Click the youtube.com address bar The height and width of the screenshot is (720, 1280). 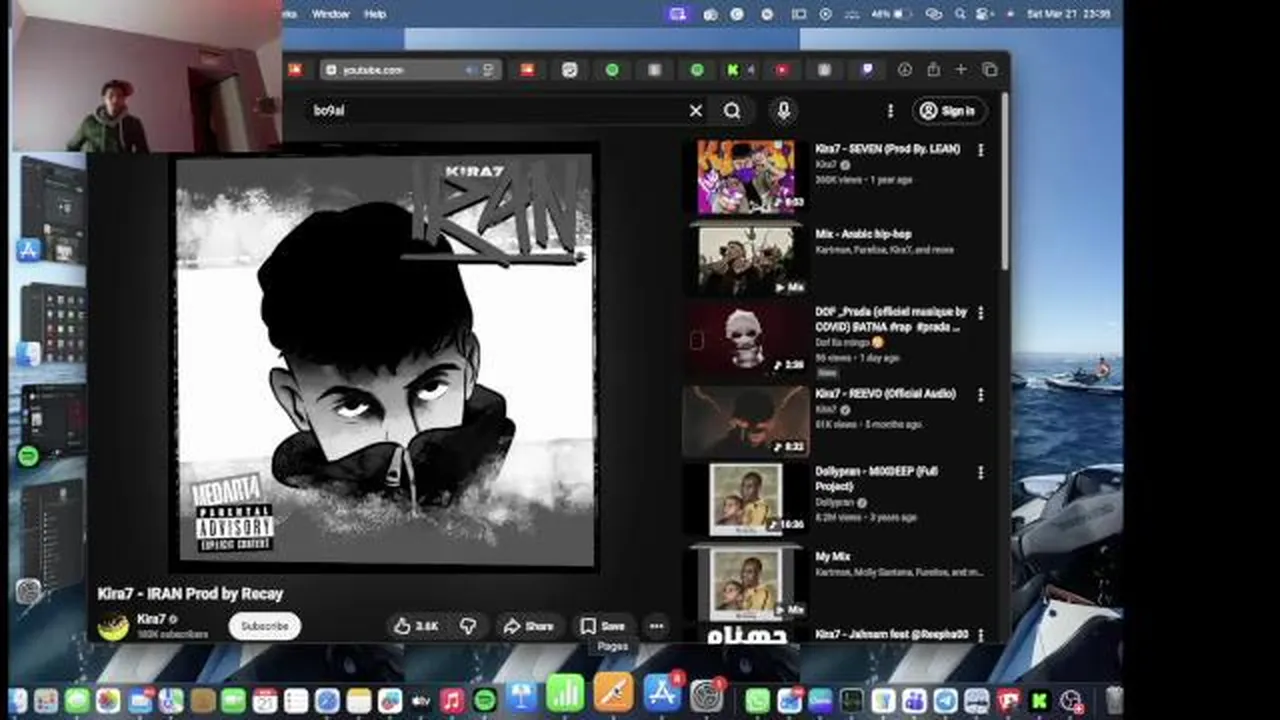pos(410,70)
